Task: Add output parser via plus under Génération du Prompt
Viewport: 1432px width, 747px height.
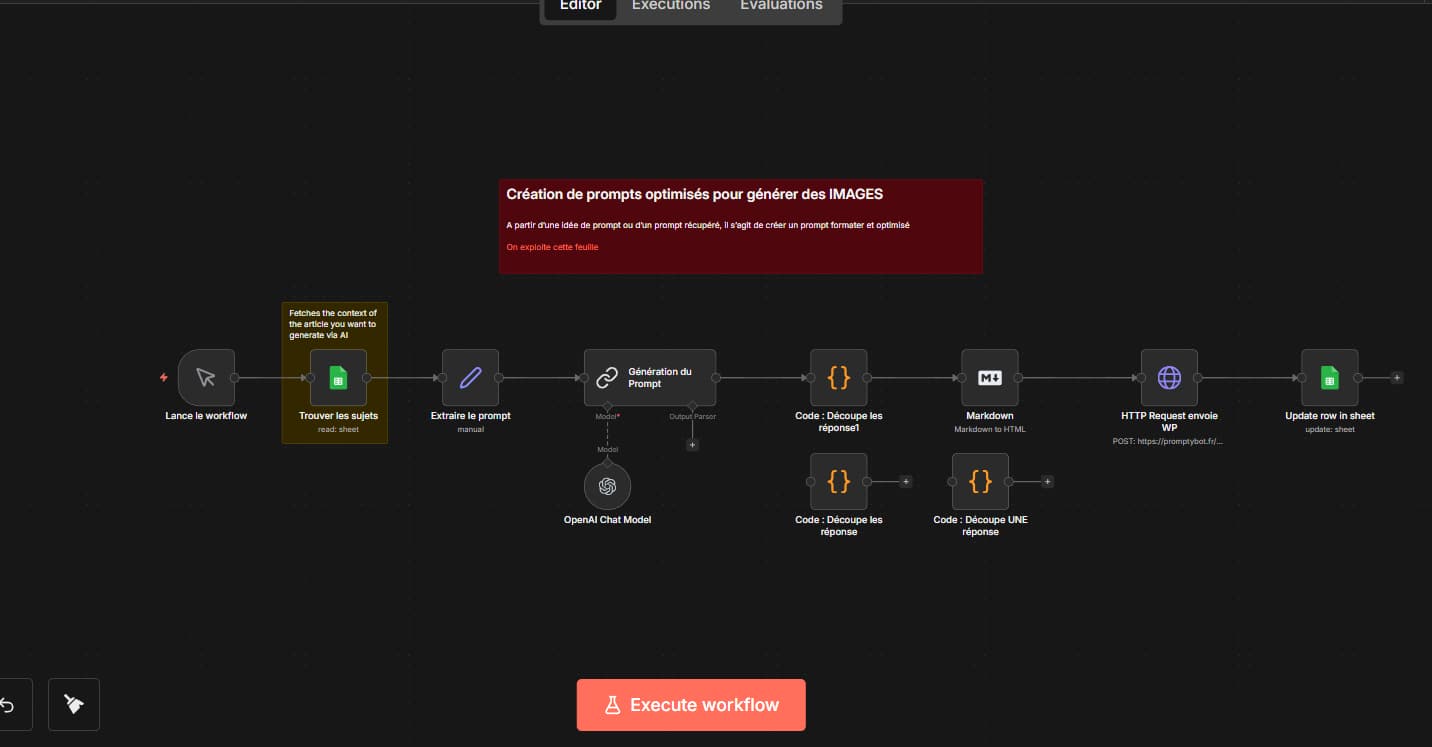Action: pos(692,445)
